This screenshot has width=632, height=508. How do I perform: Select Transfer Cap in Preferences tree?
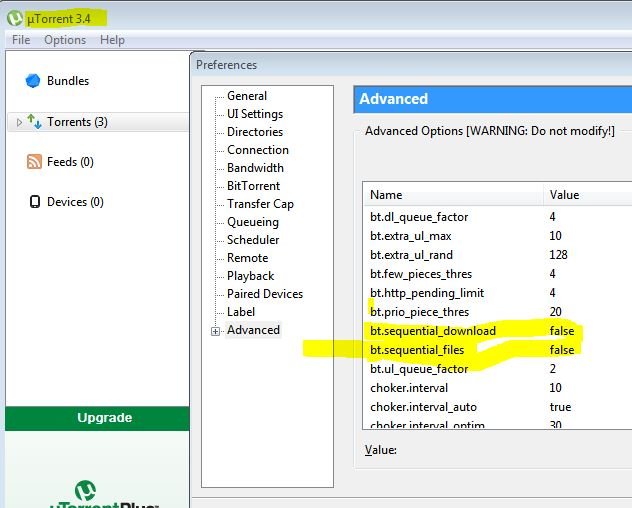point(260,204)
